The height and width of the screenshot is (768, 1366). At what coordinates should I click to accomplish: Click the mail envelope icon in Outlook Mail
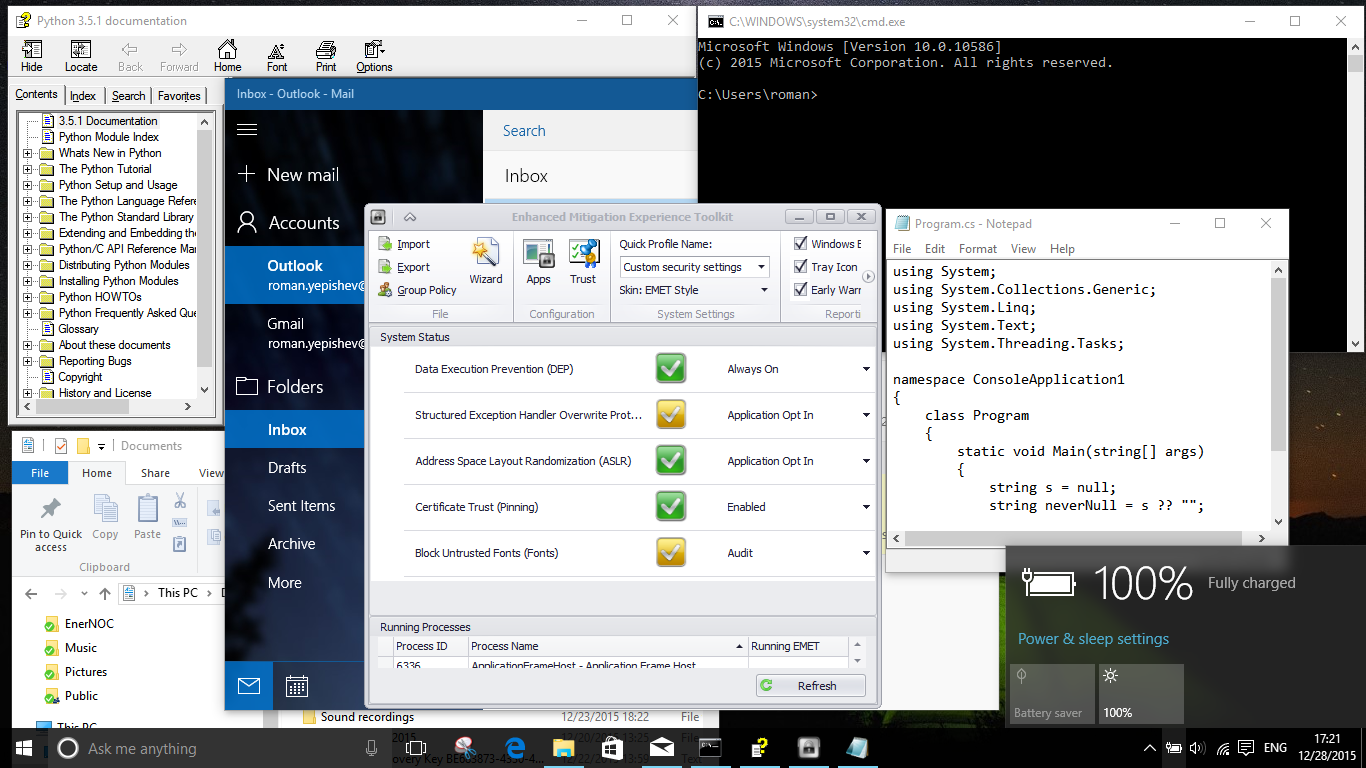[248, 686]
